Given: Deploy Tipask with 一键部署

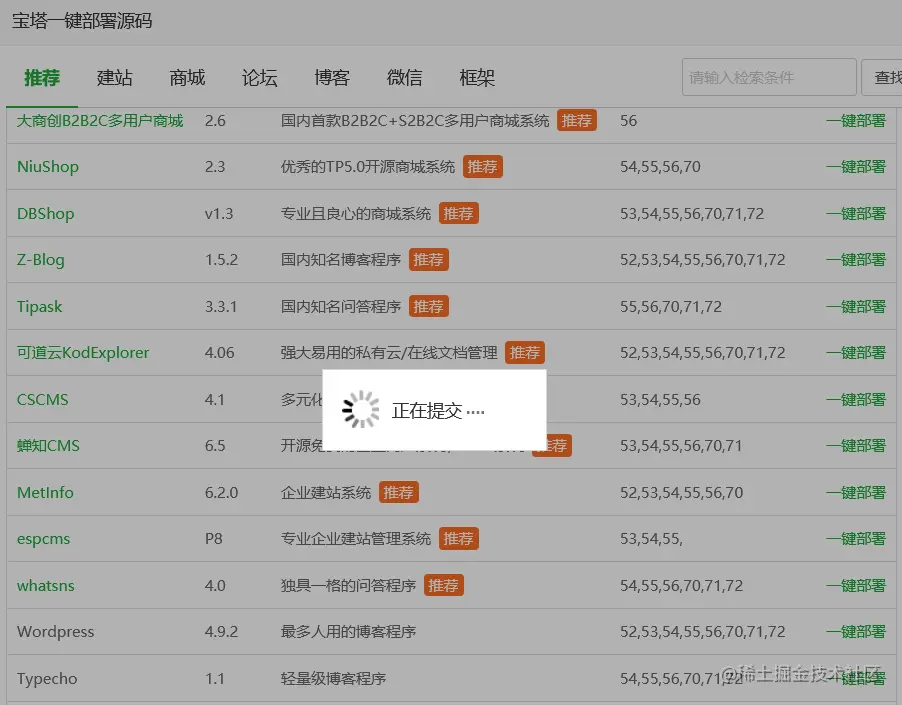Looking at the screenshot, I should pyautogui.click(x=855, y=306).
